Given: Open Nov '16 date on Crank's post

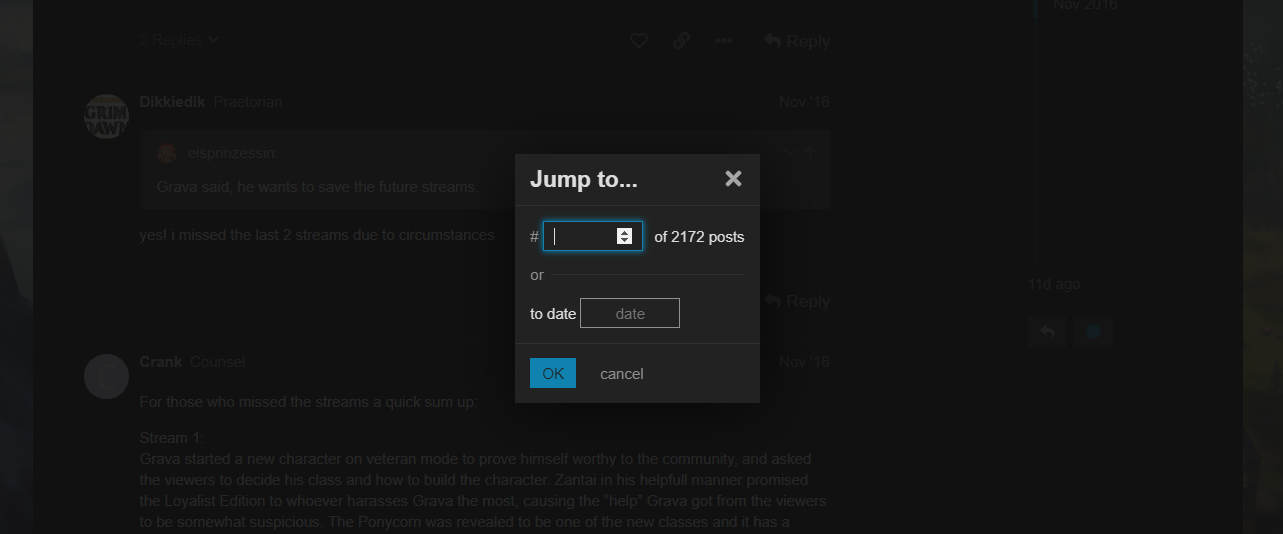Looking at the screenshot, I should pyautogui.click(x=804, y=361).
